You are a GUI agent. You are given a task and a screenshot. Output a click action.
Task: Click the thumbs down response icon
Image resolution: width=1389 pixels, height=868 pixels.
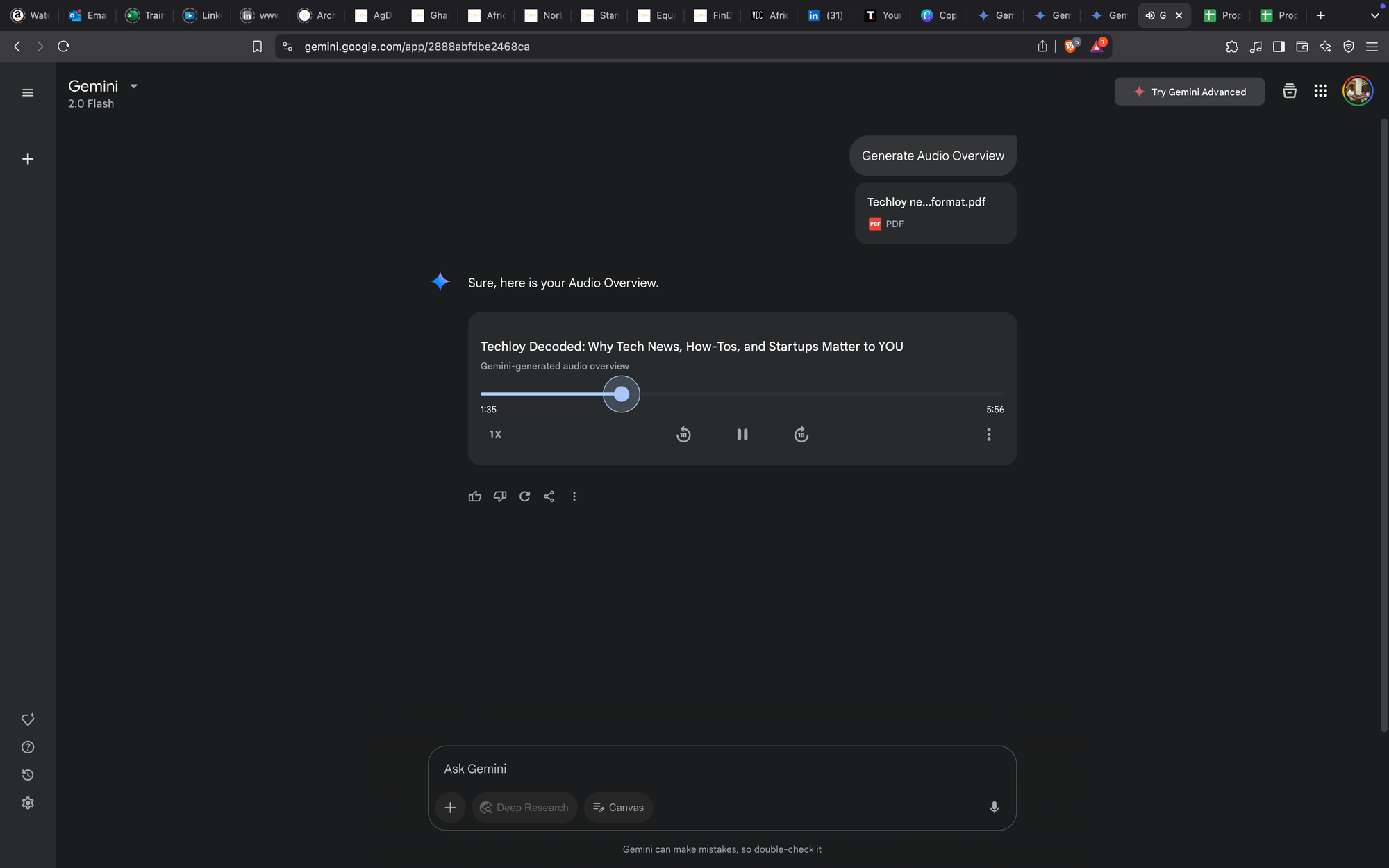500,496
